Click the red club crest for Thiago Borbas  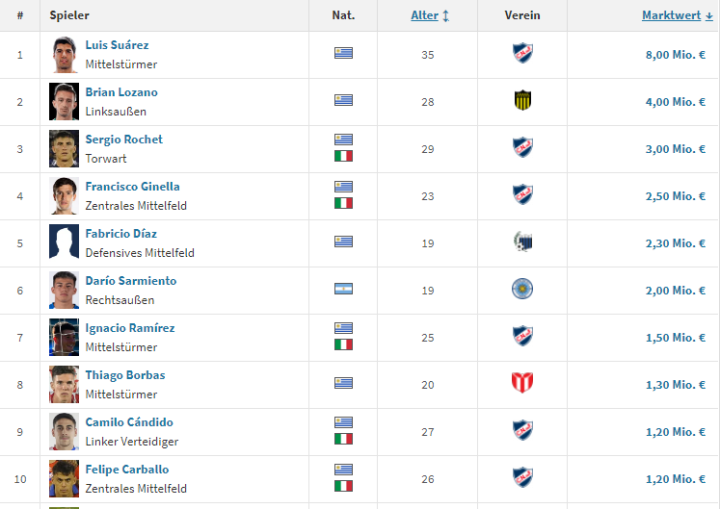point(522,384)
